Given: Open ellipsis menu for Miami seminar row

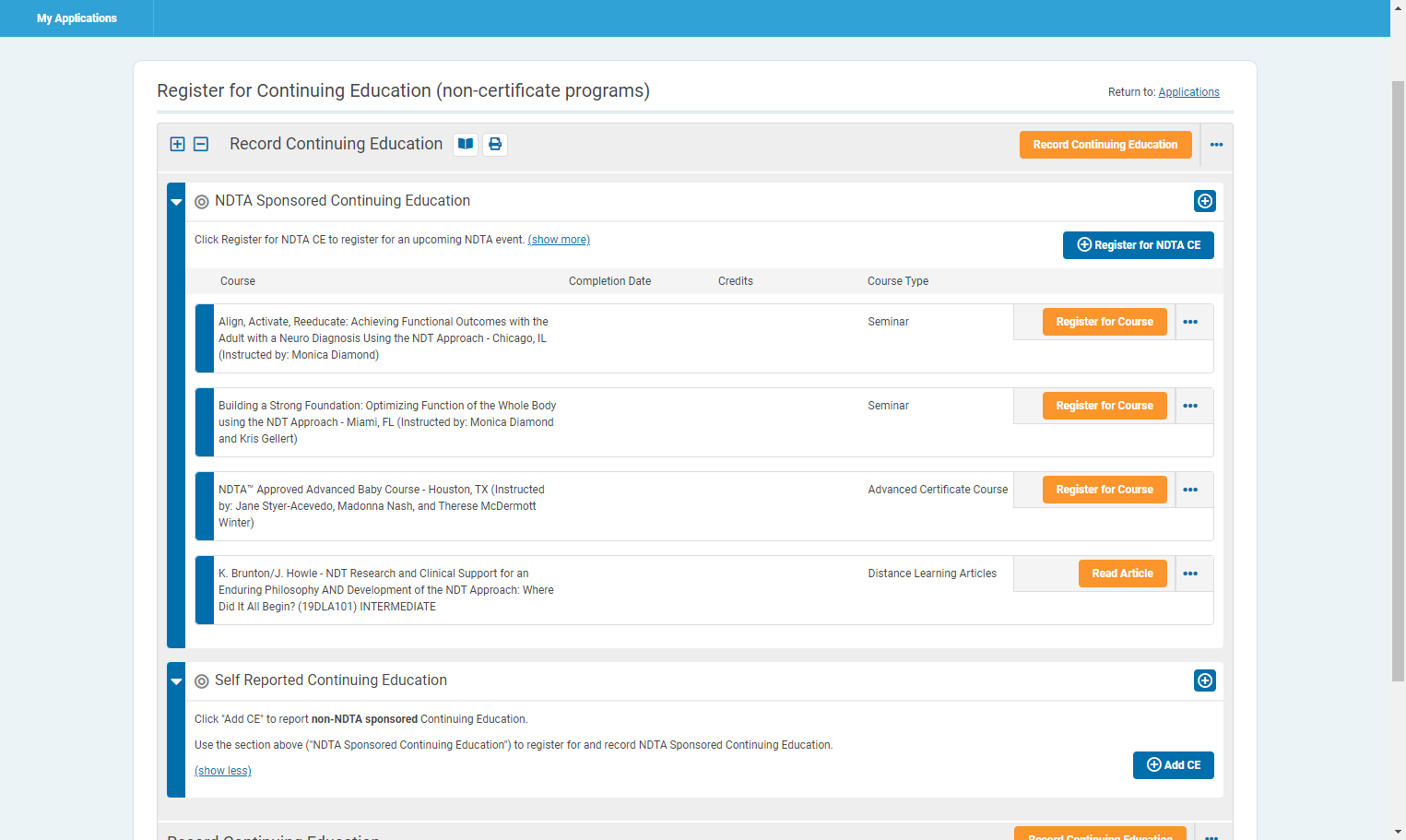Looking at the screenshot, I should pos(1190,406).
